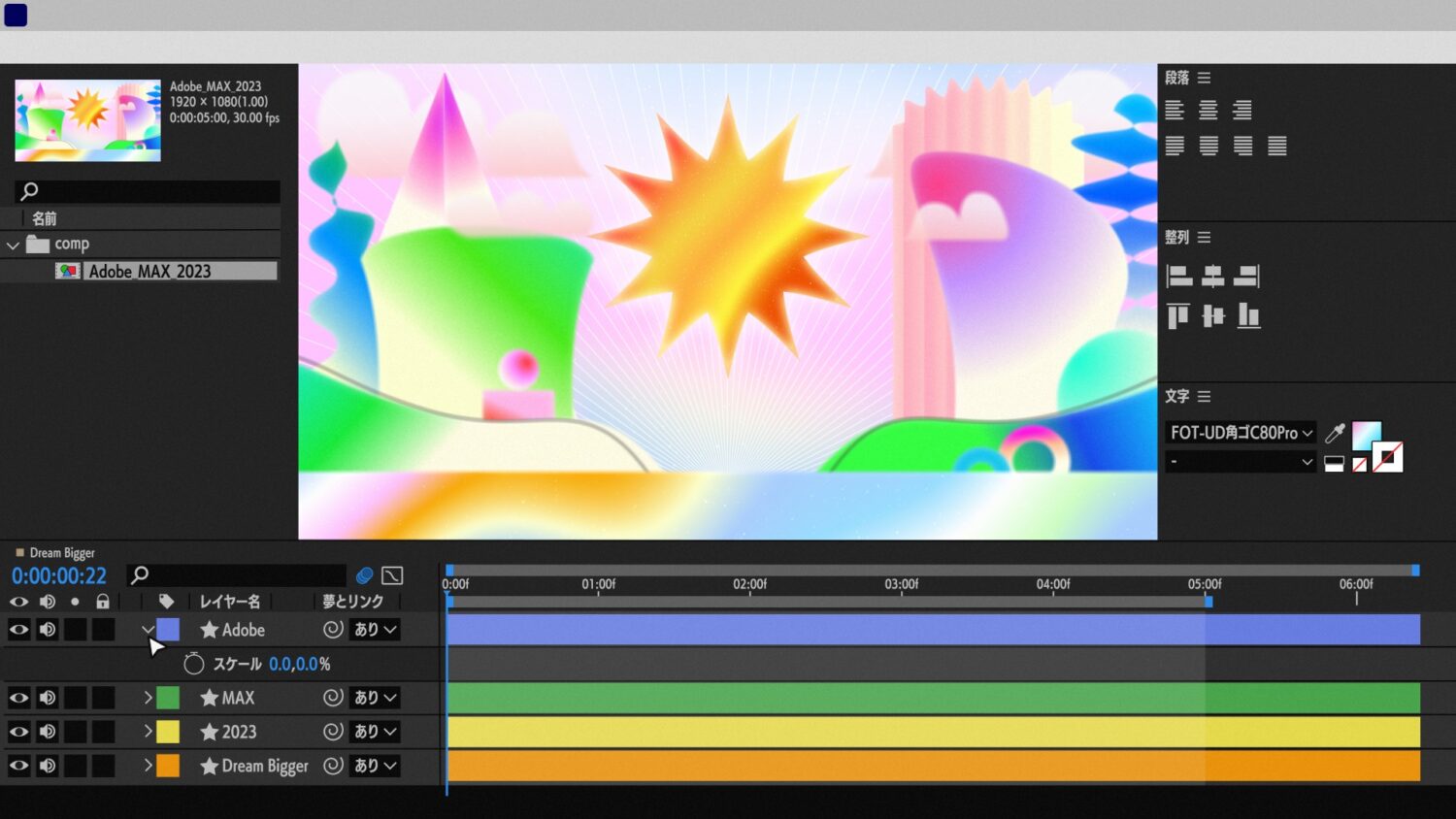Open the Dream Bigger parent dropdown
The image size is (1456, 819).
[x=375, y=766]
